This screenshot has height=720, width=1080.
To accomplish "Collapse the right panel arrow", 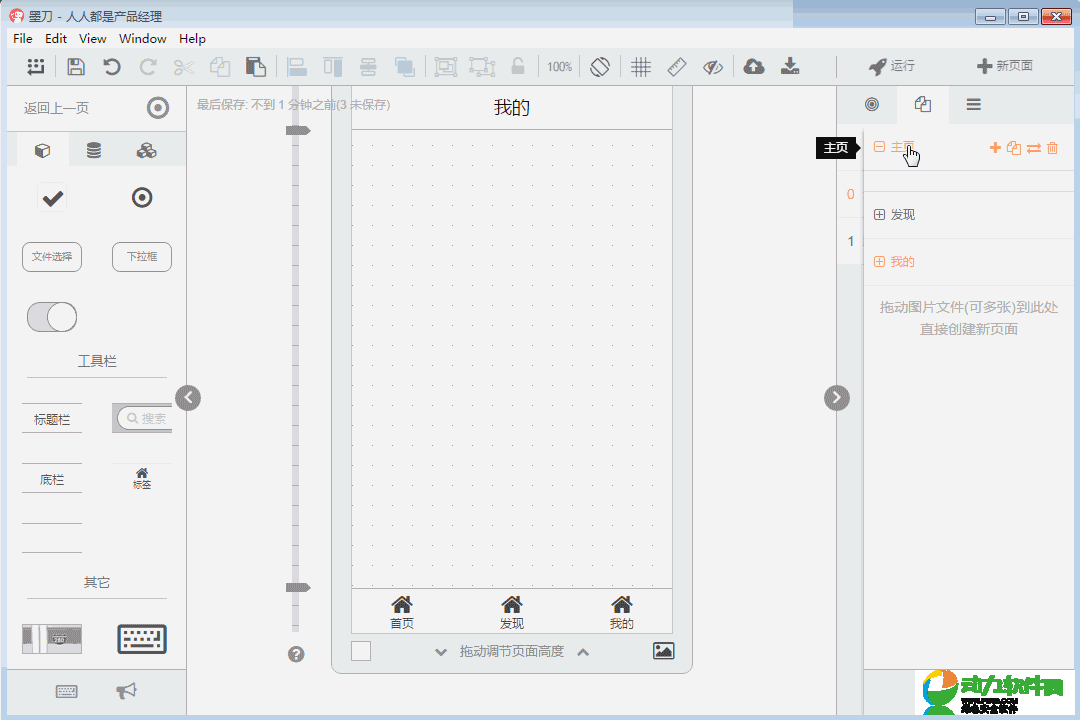I will 837,398.
